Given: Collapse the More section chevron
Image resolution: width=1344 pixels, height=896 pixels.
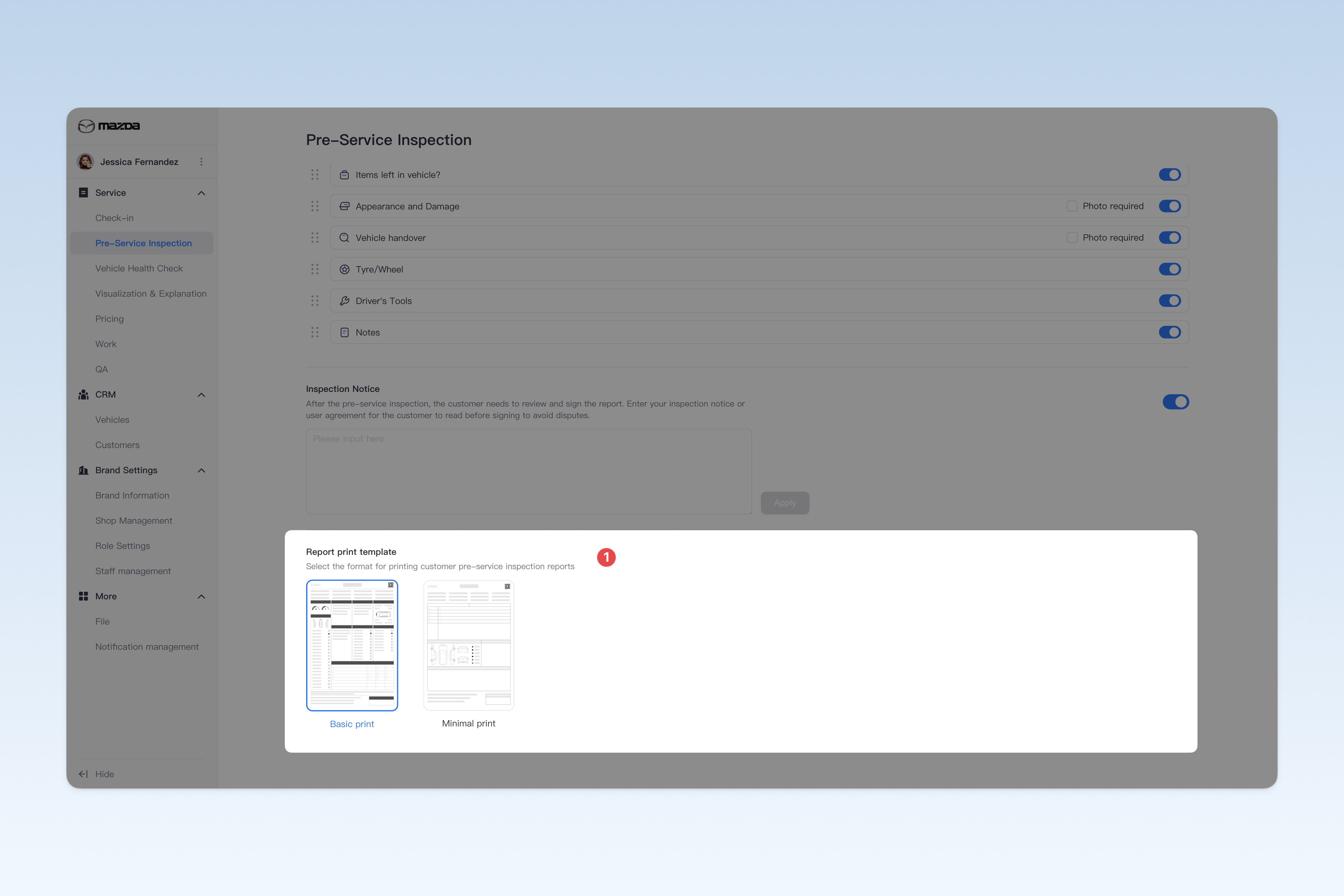Looking at the screenshot, I should point(201,597).
